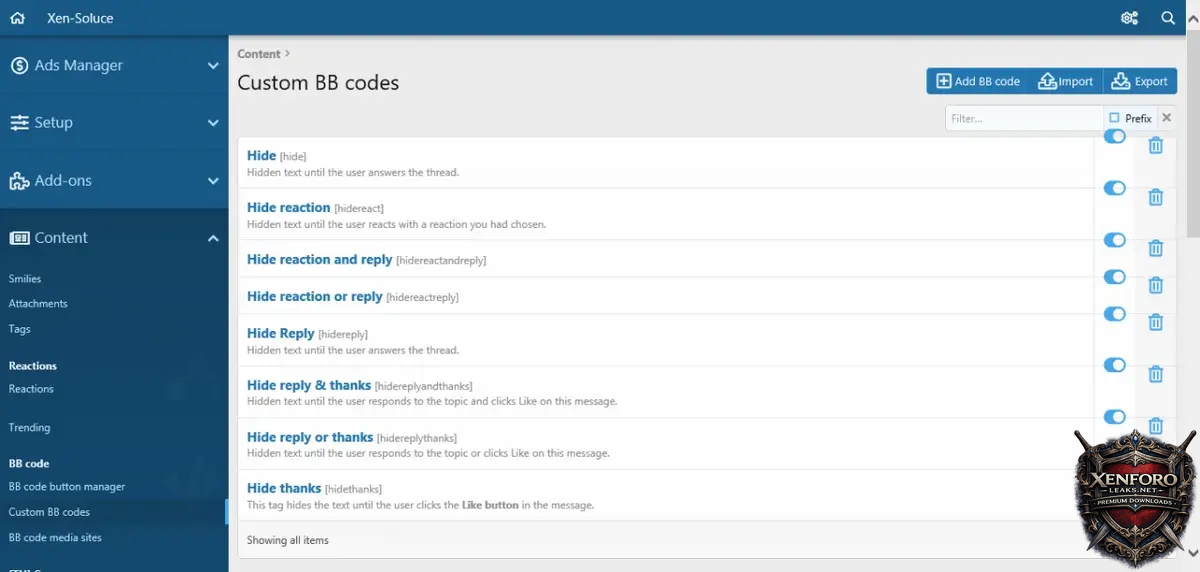Delete the Hide Reply BB code
The width and height of the screenshot is (1200, 572).
[x=1155, y=322]
